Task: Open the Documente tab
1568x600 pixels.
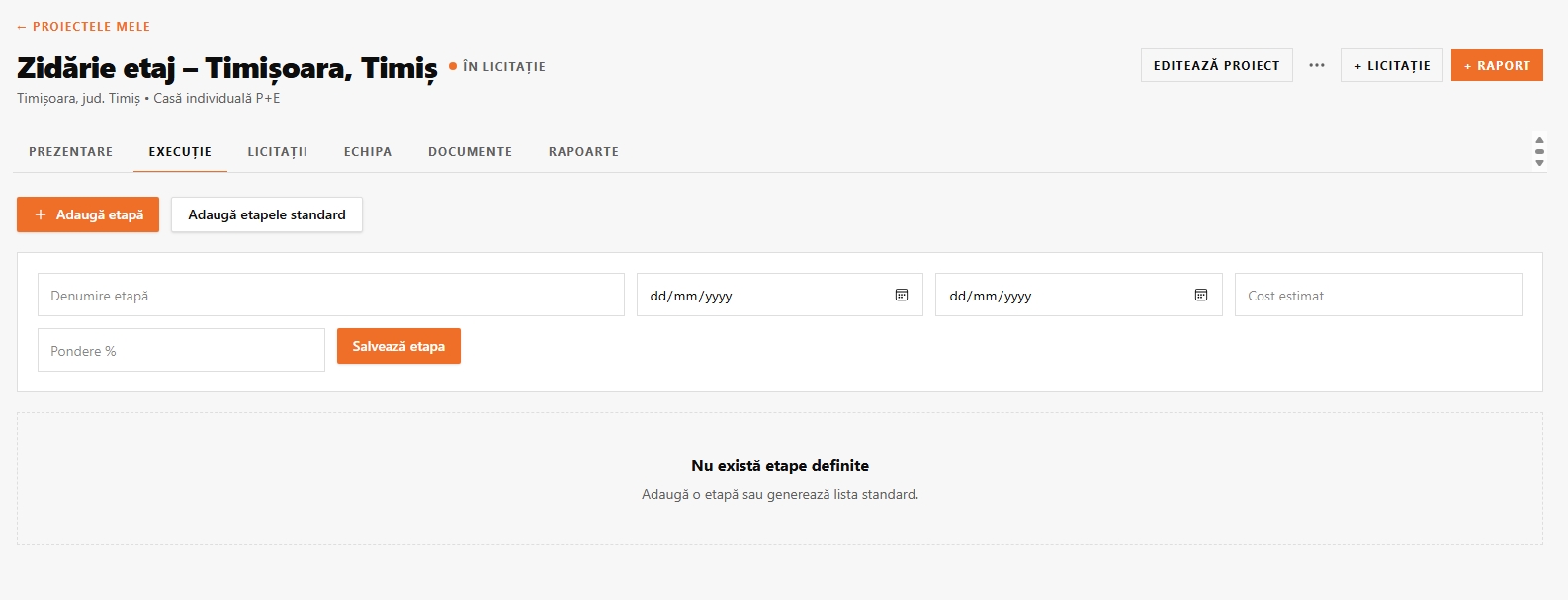Action: click(x=471, y=152)
